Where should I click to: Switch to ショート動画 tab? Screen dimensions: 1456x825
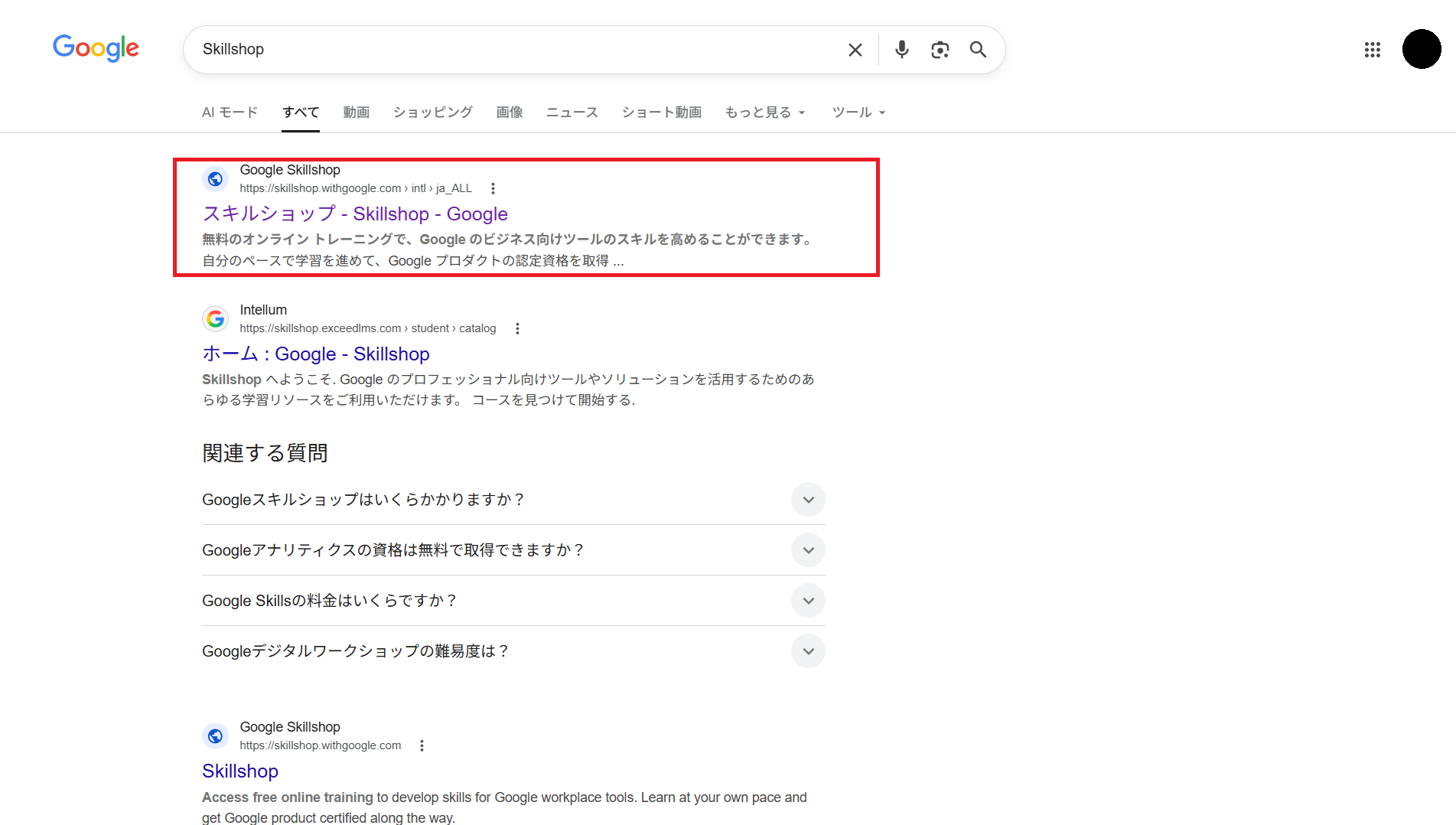coord(662,112)
